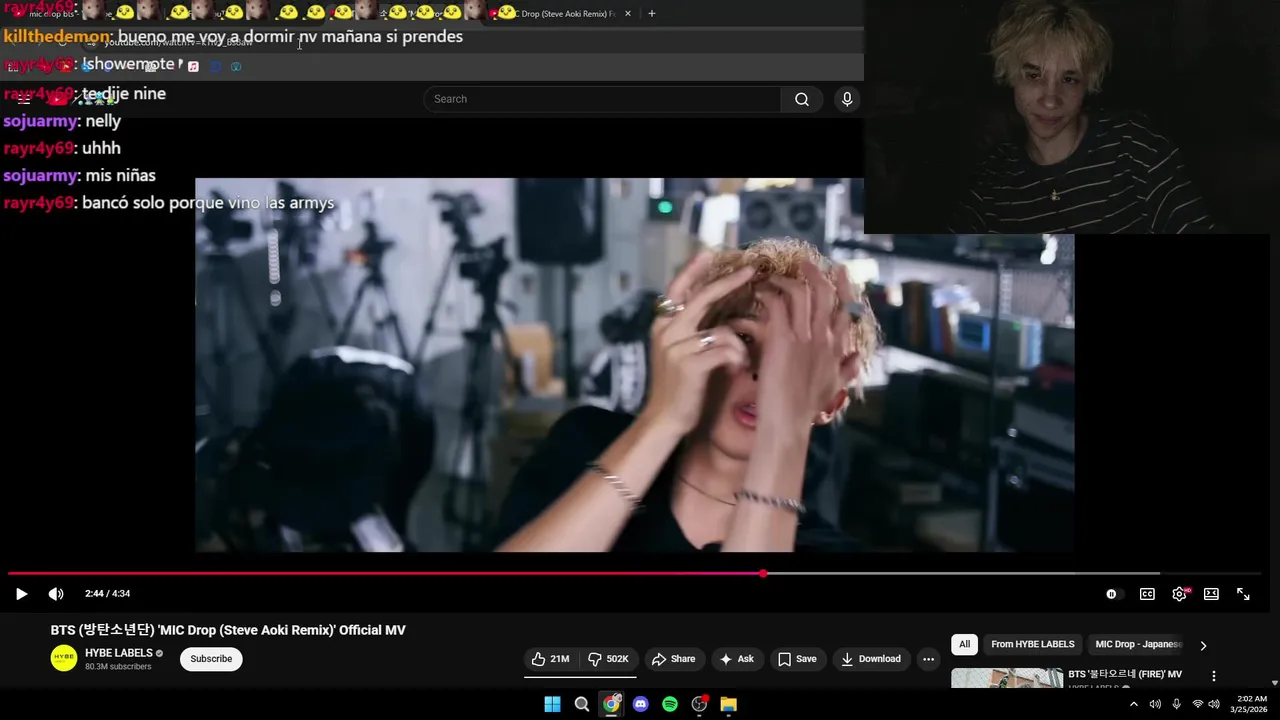Image resolution: width=1280 pixels, height=720 pixels.
Task: Click the search magnifier button
Action: pos(802,99)
